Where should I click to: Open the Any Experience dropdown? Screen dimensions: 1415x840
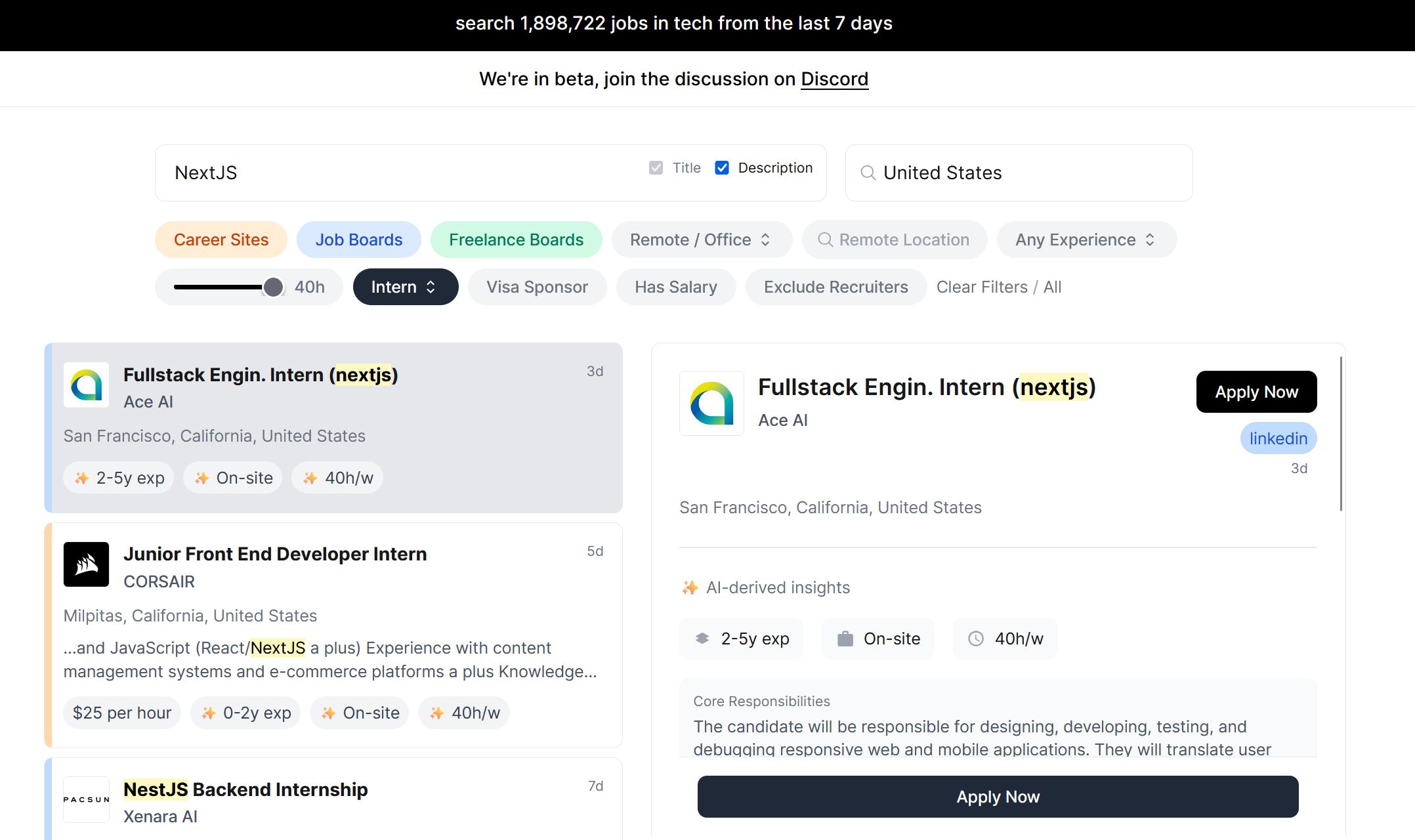point(1087,240)
